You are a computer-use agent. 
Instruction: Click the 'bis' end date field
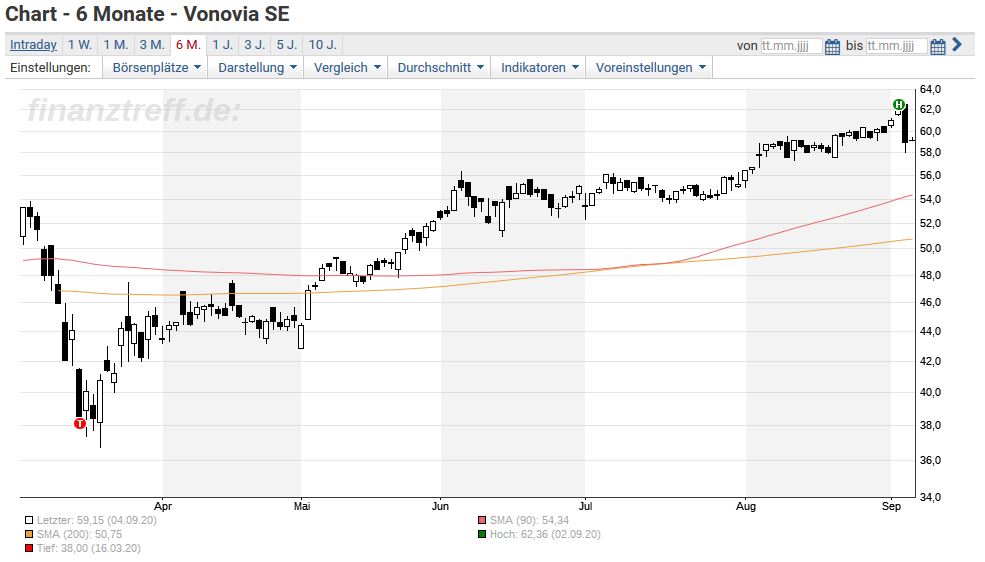click(x=896, y=46)
